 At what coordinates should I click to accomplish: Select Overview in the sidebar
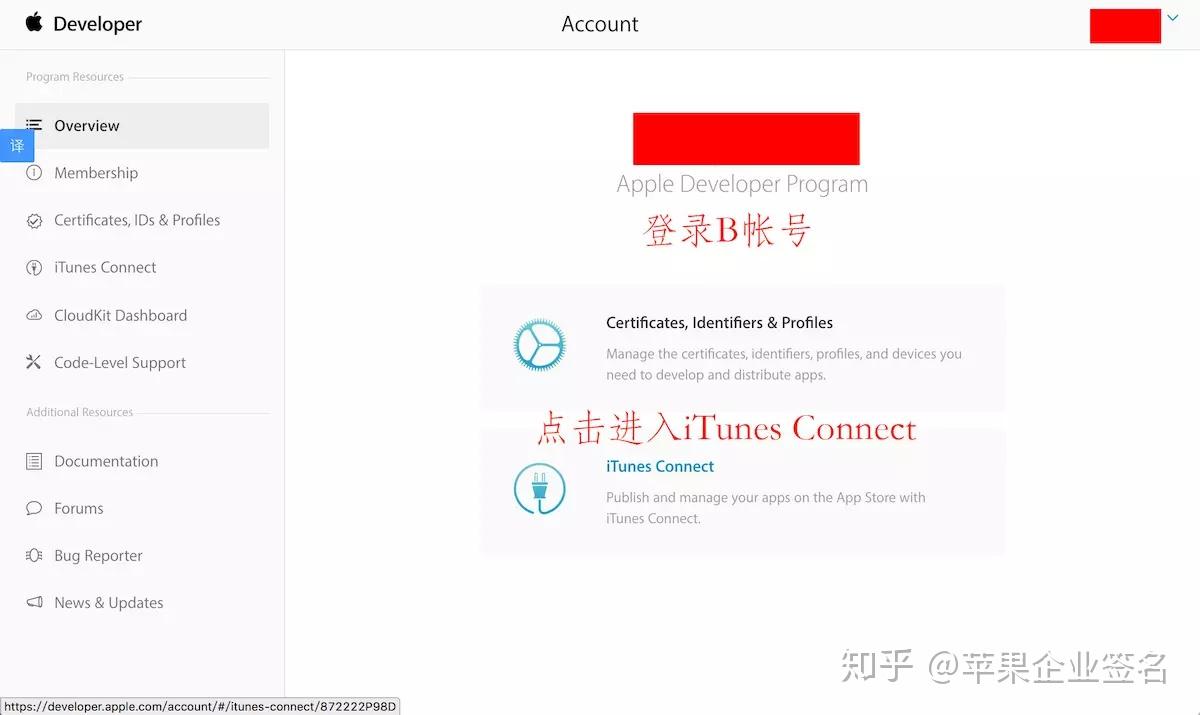(x=142, y=125)
